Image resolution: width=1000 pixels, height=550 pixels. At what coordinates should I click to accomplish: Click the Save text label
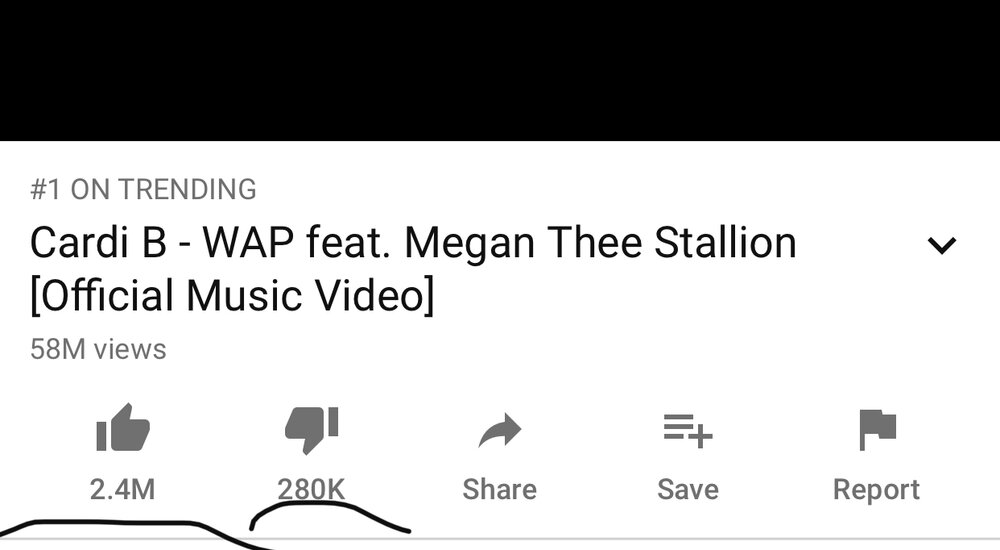[688, 489]
